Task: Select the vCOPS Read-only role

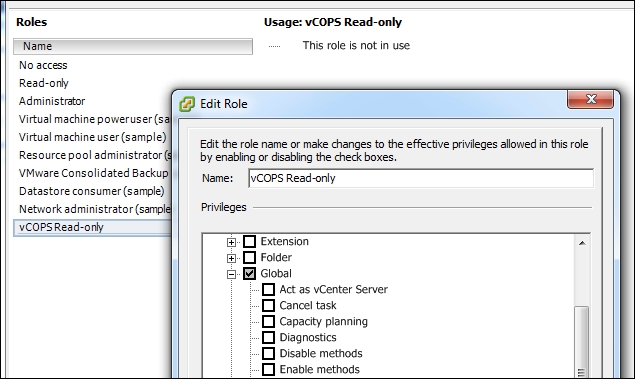Action: pyautogui.click(x=92, y=227)
